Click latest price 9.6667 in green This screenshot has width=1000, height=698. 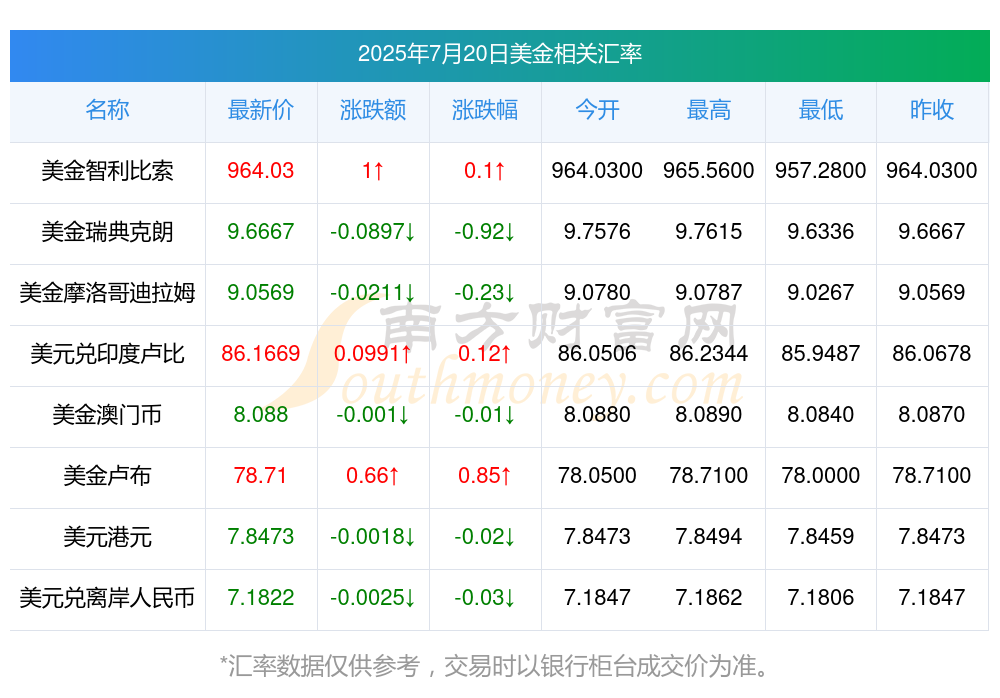[x=261, y=231]
